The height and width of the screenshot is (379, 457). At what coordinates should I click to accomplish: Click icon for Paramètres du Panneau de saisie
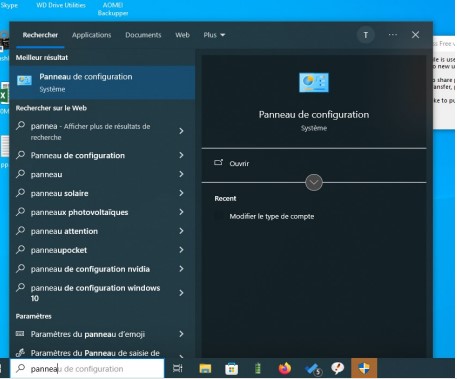pos(20,352)
